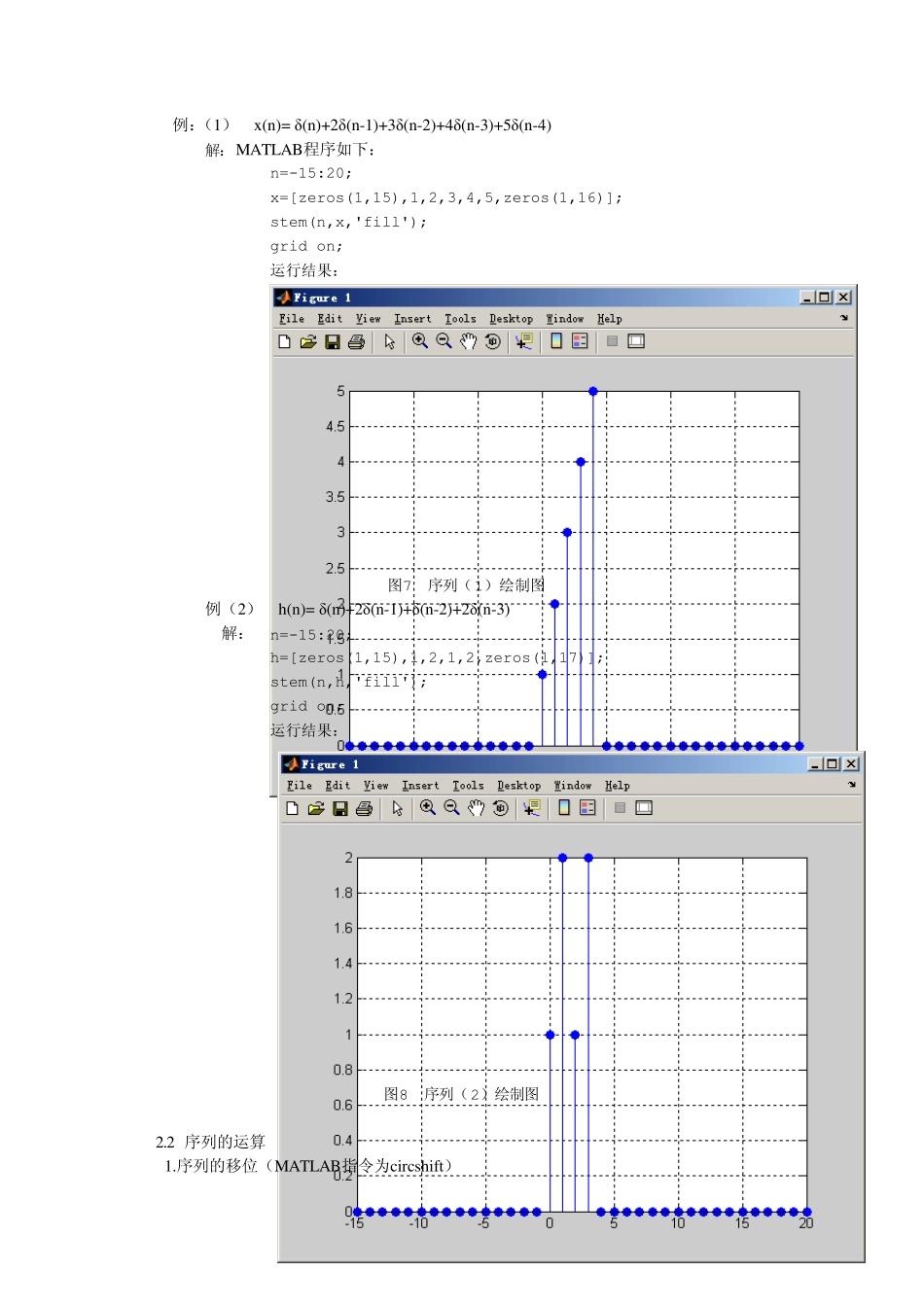This screenshot has height=1307, width=924.
Task: Insert Legend icon in lower figure window
Action: [587, 808]
